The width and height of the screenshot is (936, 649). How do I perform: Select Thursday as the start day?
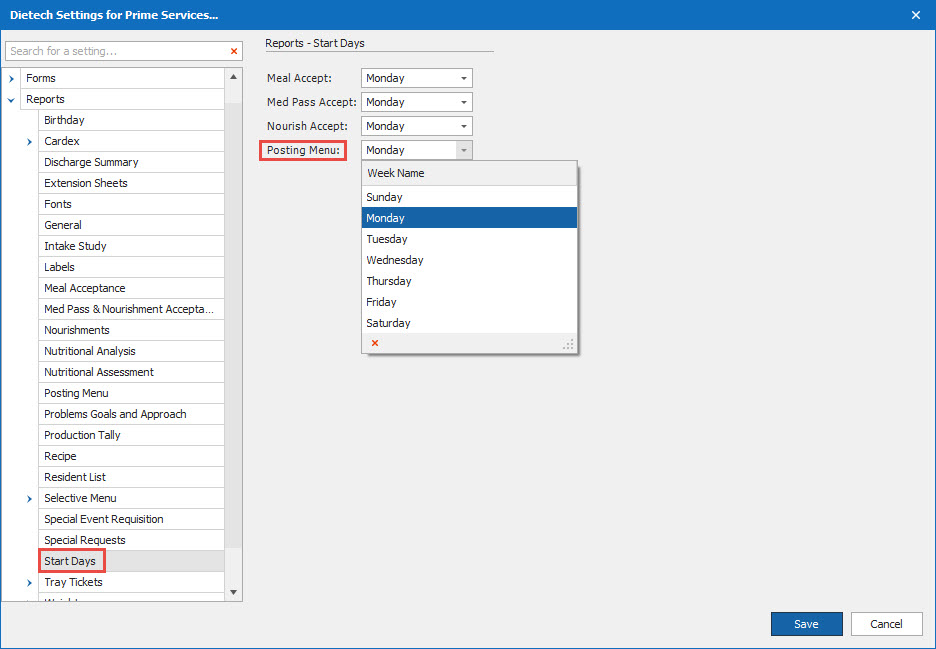[469, 281]
